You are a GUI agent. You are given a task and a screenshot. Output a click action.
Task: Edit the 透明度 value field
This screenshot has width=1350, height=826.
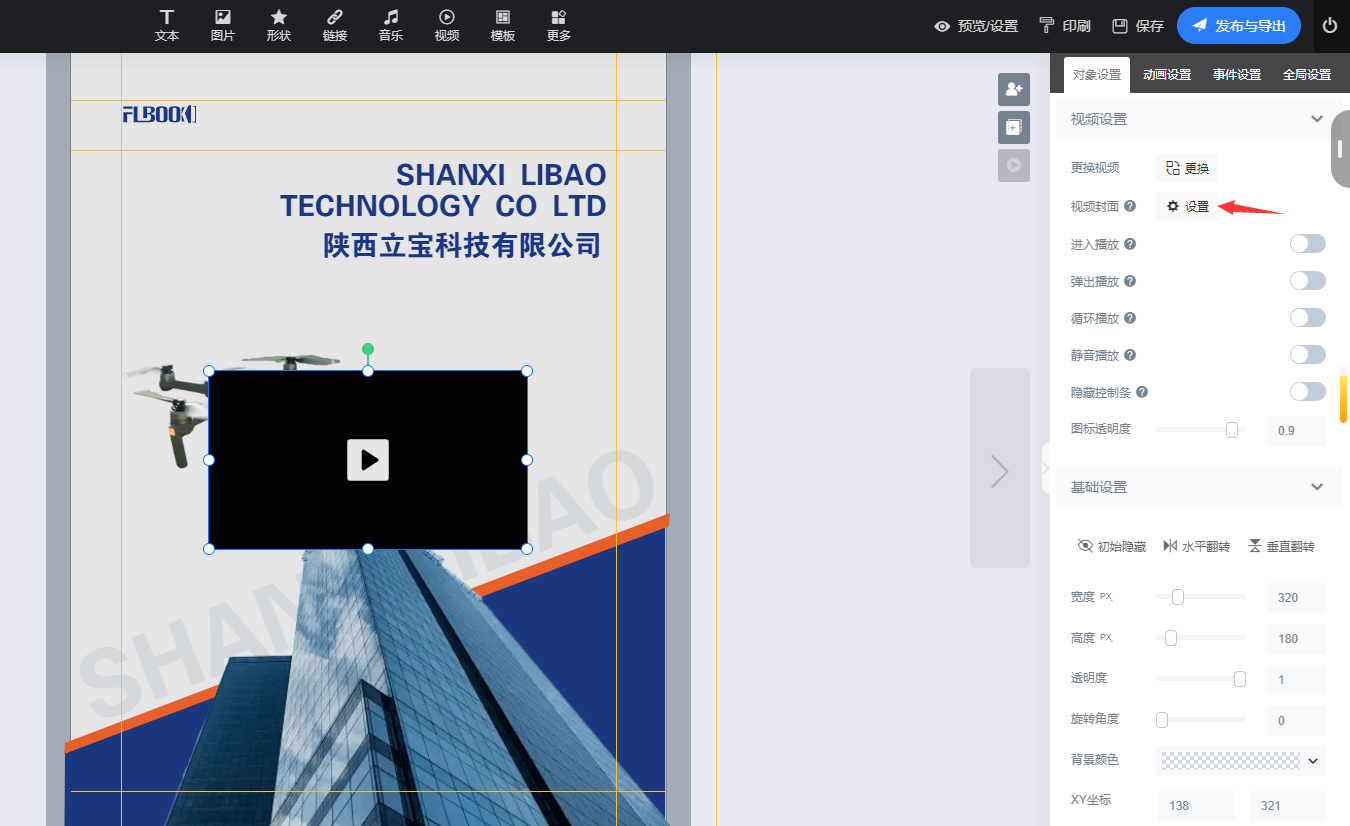pyautogui.click(x=1296, y=680)
